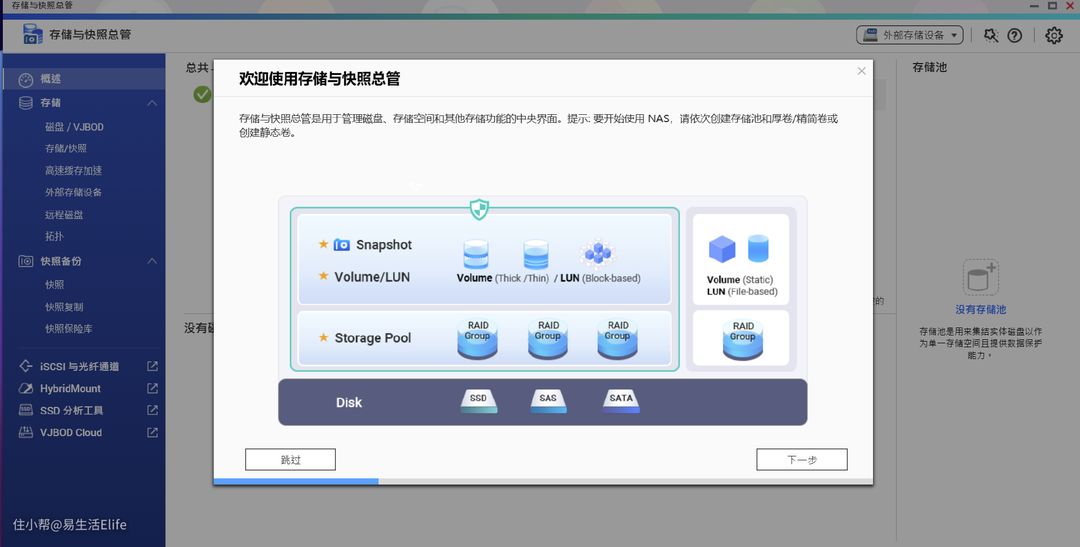The image size is (1080, 547).
Task: Click the SSD 分析工具 sidebar icon
Action: pyautogui.click(x=25, y=411)
